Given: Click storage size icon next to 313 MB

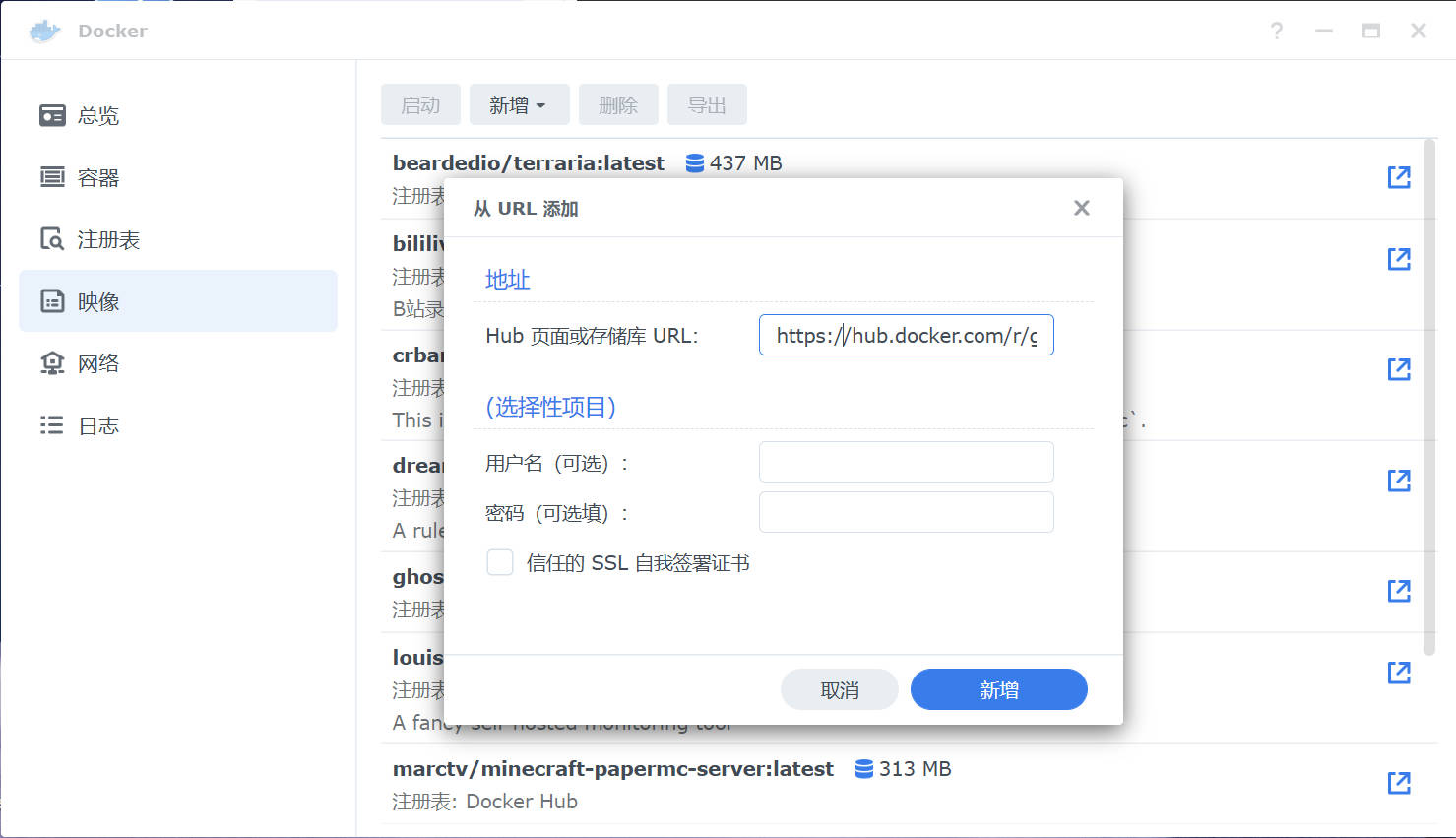Looking at the screenshot, I should [x=864, y=769].
